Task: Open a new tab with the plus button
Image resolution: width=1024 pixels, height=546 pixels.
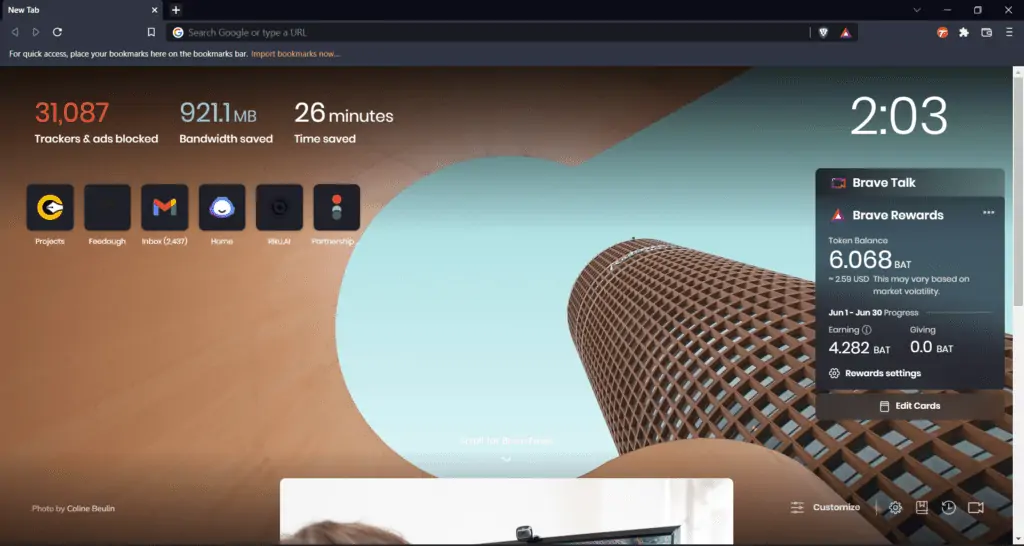Action: 176,10
